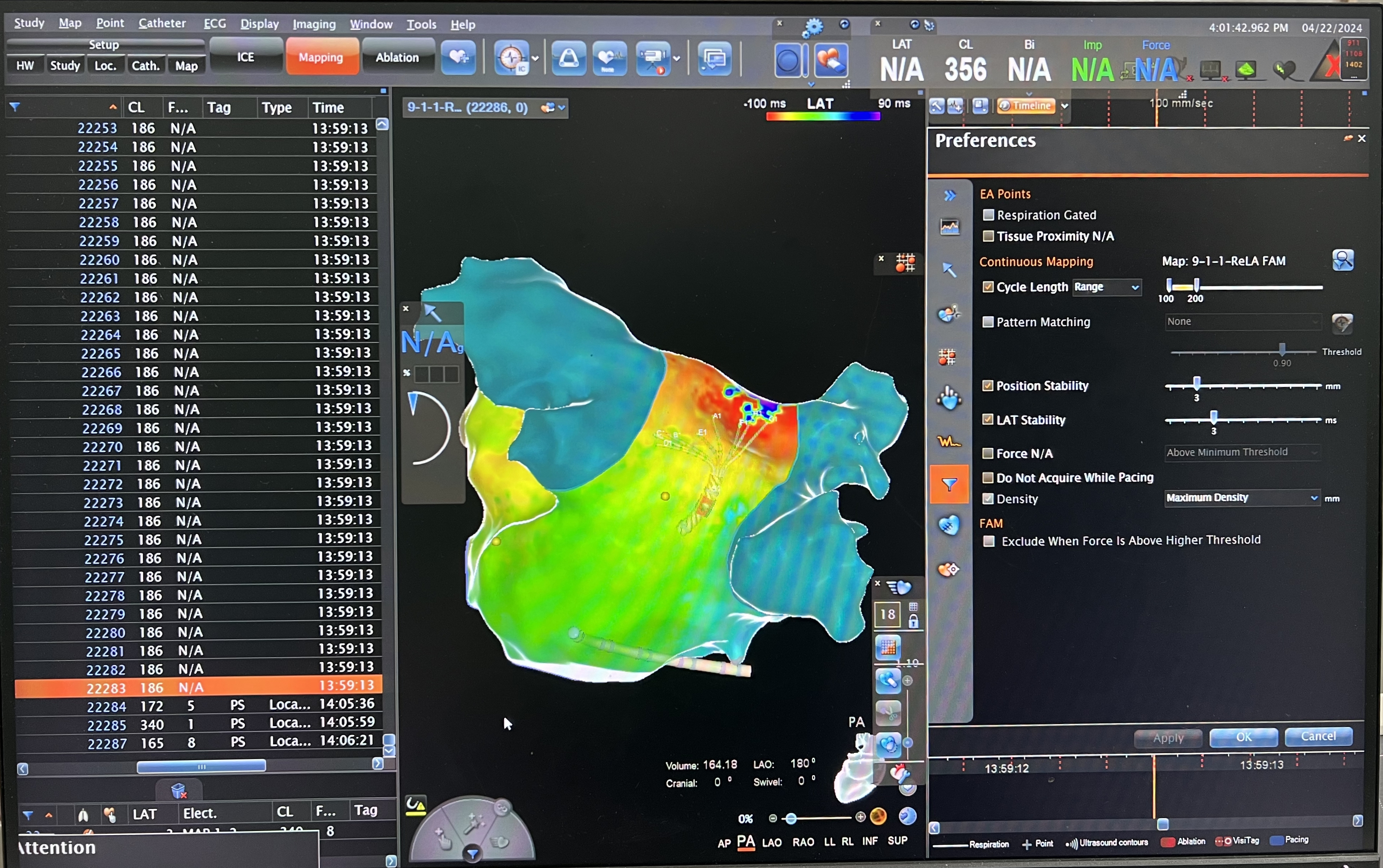Image resolution: width=1383 pixels, height=868 pixels.
Task: Open the Imaging menu
Action: tap(314, 24)
